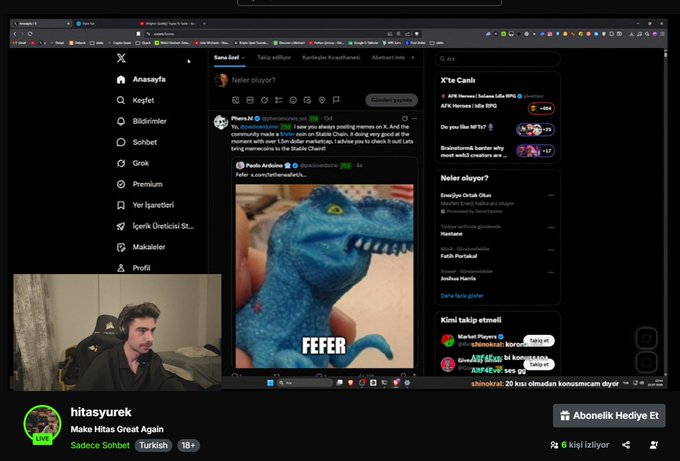
Task: Join the AFK Heroes Idle RPG live
Action: pyautogui.click(x=497, y=104)
